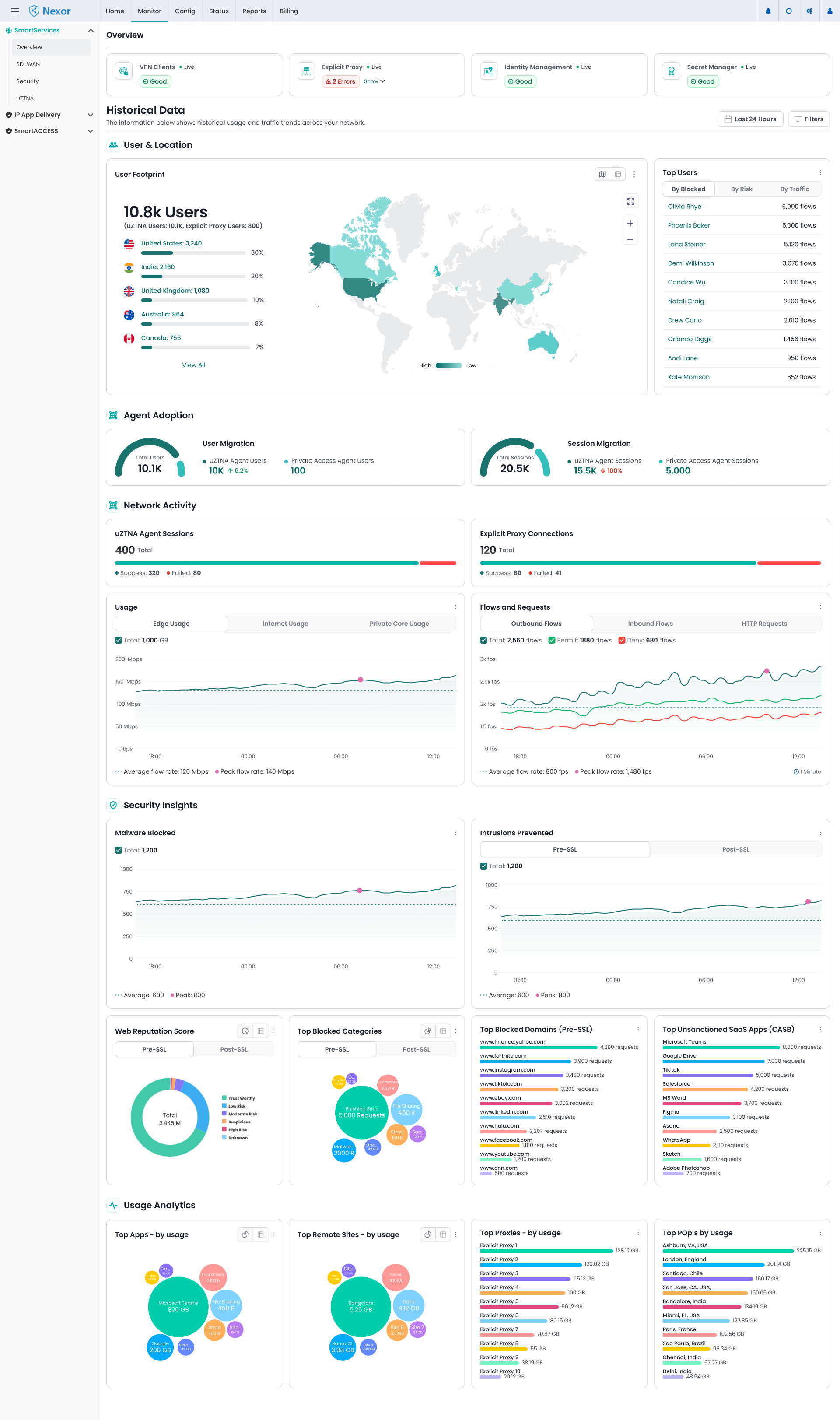Expand the IP App Delivery section
This screenshot has height=1420, width=840.
point(90,115)
